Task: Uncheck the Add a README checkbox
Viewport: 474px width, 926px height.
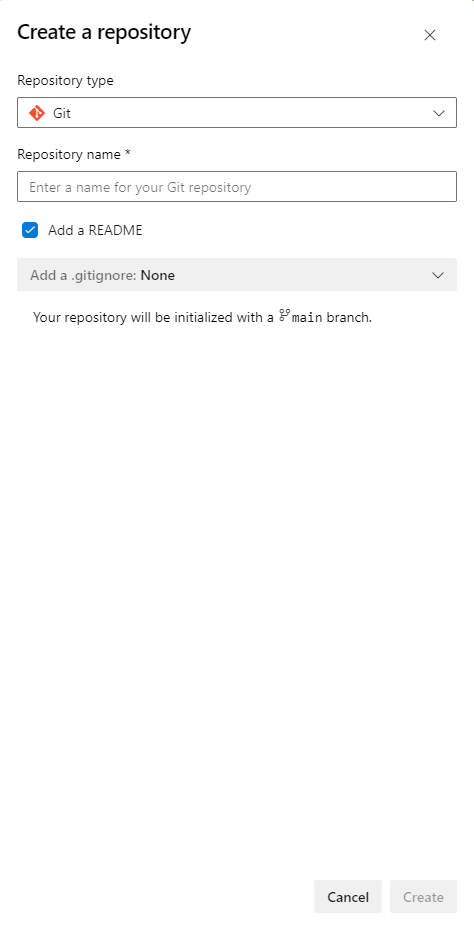Action: tap(30, 230)
